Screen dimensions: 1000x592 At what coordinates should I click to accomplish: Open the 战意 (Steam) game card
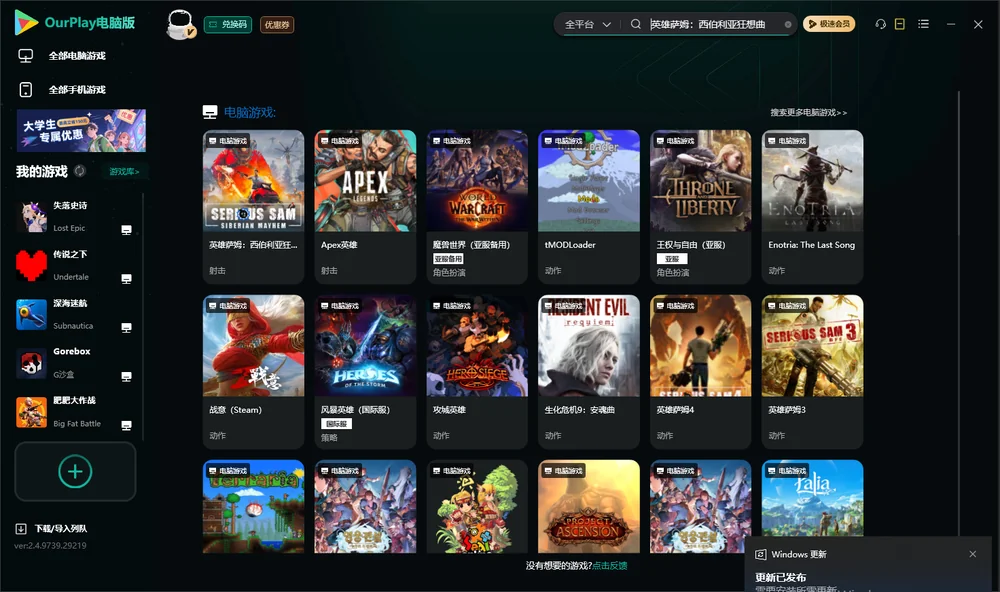[x=253, y=372]
